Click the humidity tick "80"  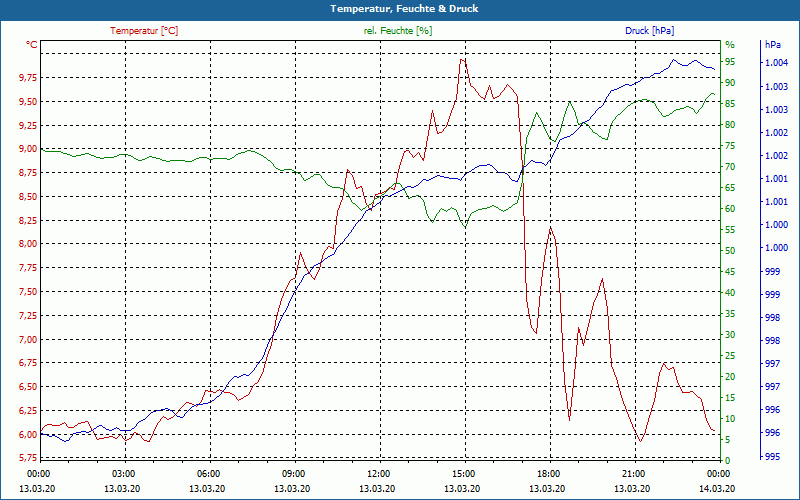pyautogui.click(x=730, y=124)
